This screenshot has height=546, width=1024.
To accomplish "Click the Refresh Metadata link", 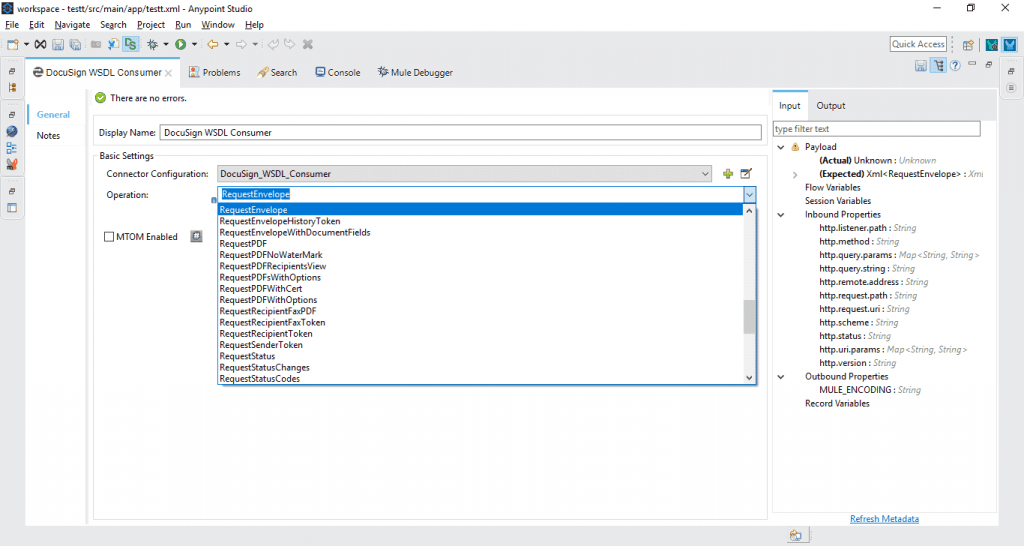I will pyautogui.click(x=884, y=519).
